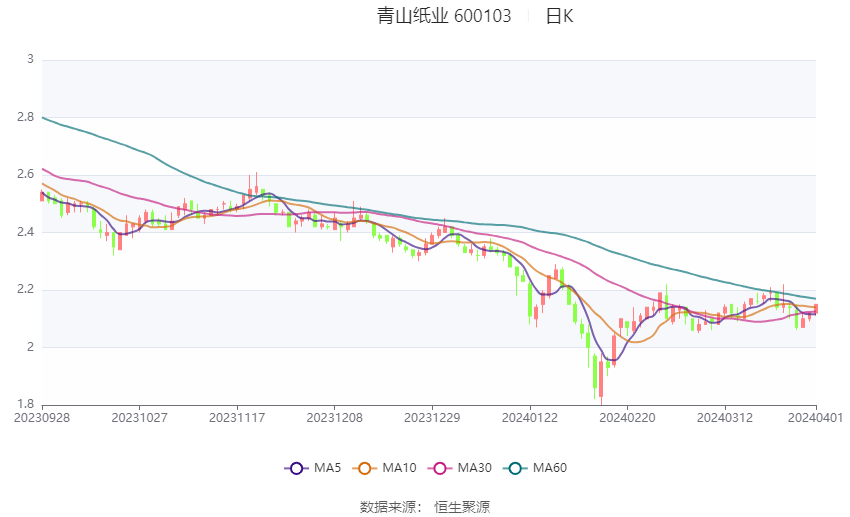Select the 20231117 date axis label
Viewport: 850px width, 517px height.
(x=237, y=417)
